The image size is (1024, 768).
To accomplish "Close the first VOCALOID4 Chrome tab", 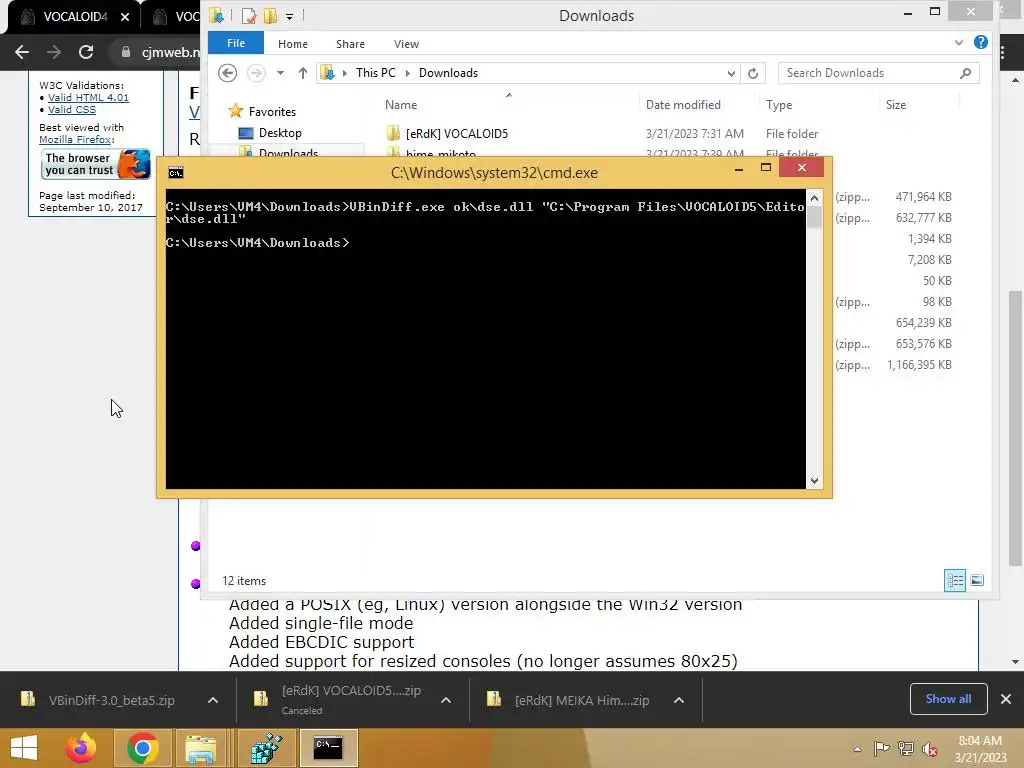I will click(125, 17).
